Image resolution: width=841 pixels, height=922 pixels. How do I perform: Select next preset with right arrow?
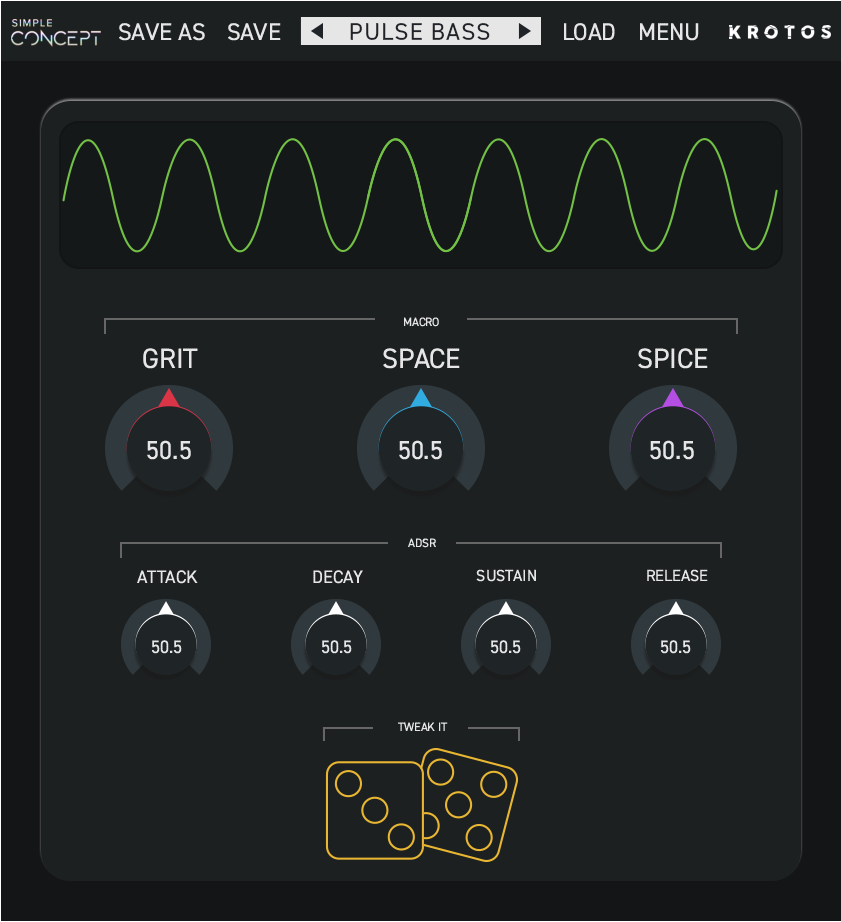click(x=525, y=31)
